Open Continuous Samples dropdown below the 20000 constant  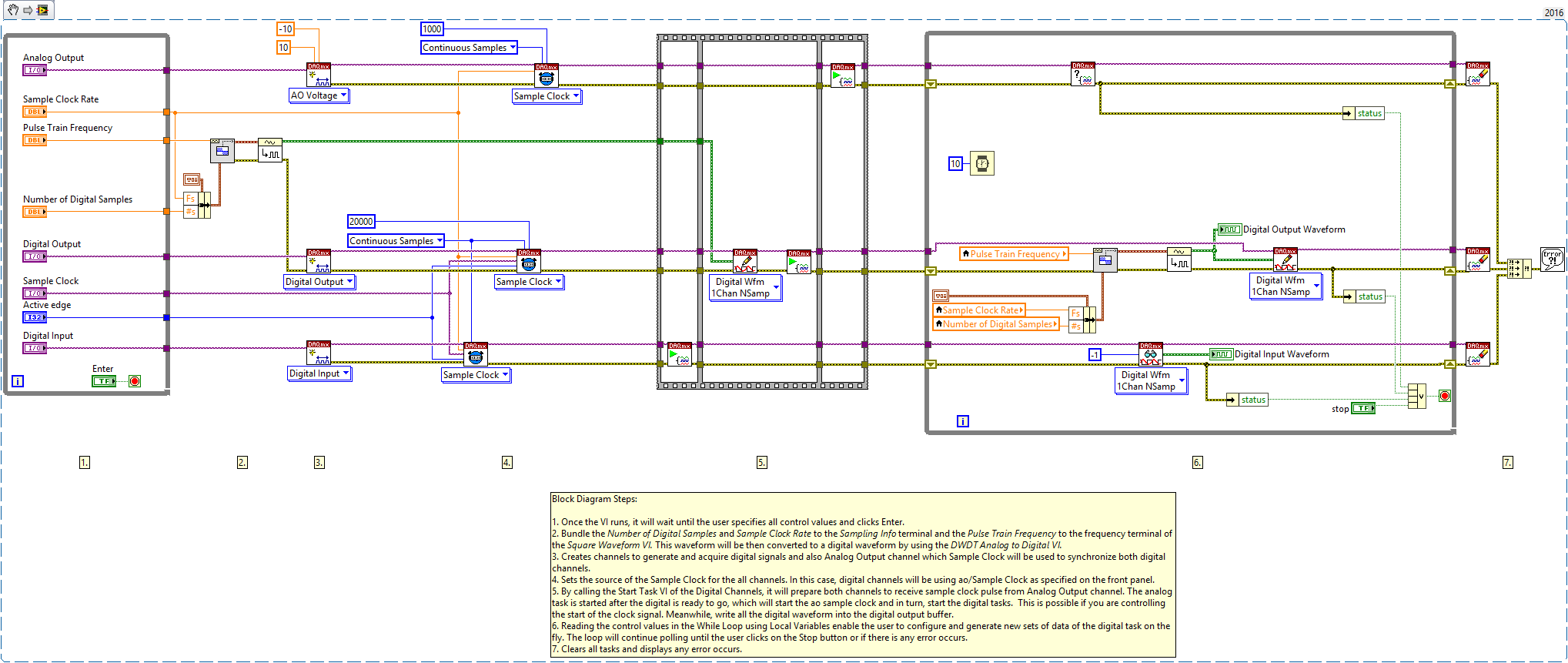(x=396, y=241)
